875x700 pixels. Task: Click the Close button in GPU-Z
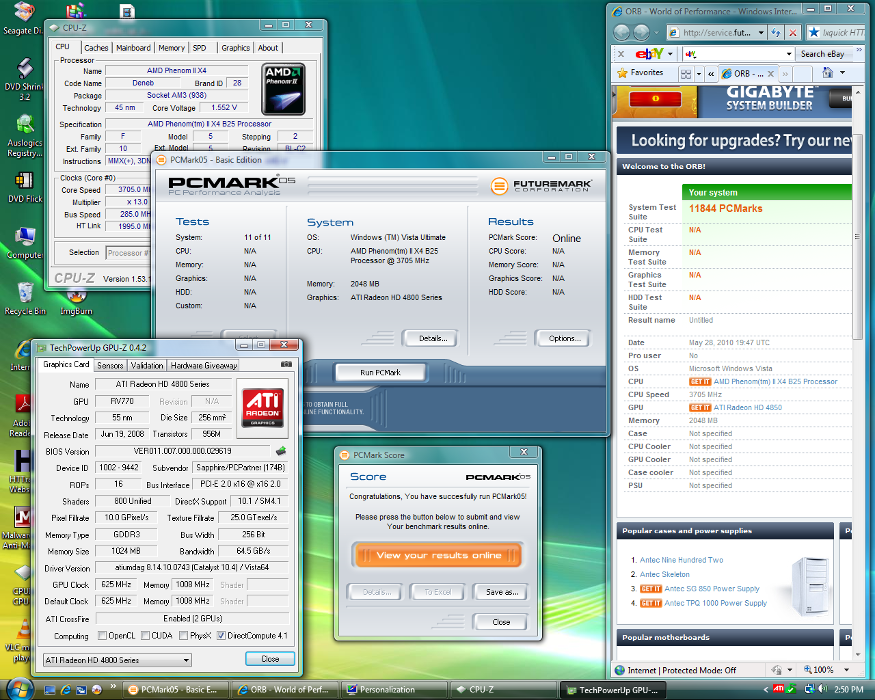click(270, 659)
